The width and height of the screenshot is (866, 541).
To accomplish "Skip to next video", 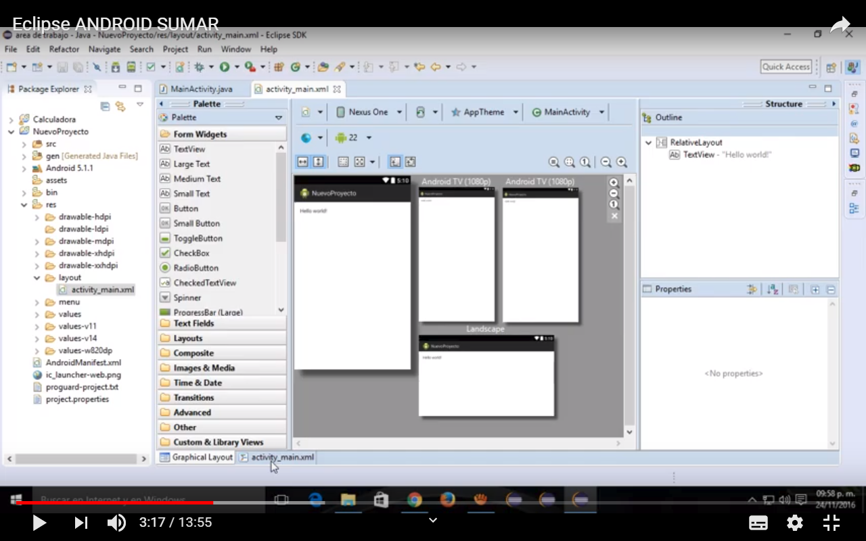I will pos(81,522).
